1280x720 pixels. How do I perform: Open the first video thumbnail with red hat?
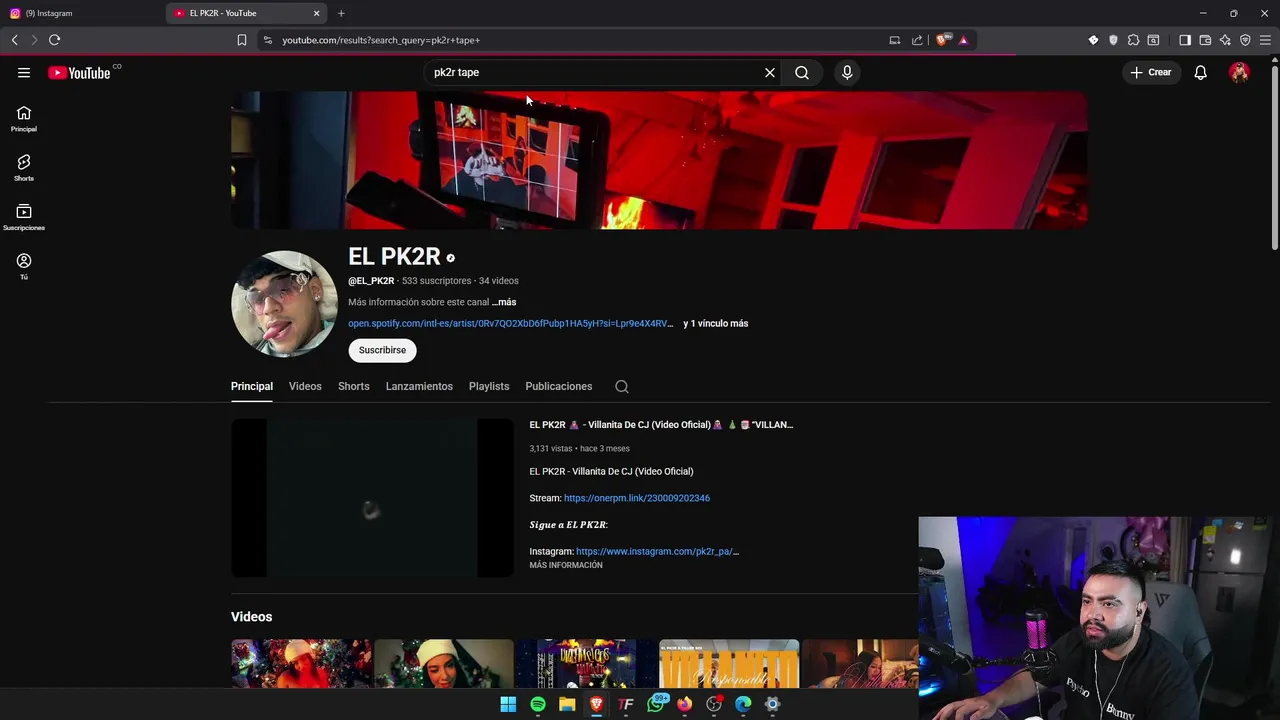(301, 664)
